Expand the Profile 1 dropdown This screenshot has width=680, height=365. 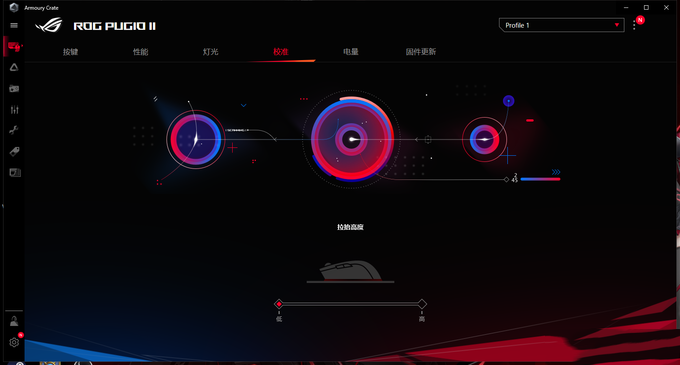562,25
